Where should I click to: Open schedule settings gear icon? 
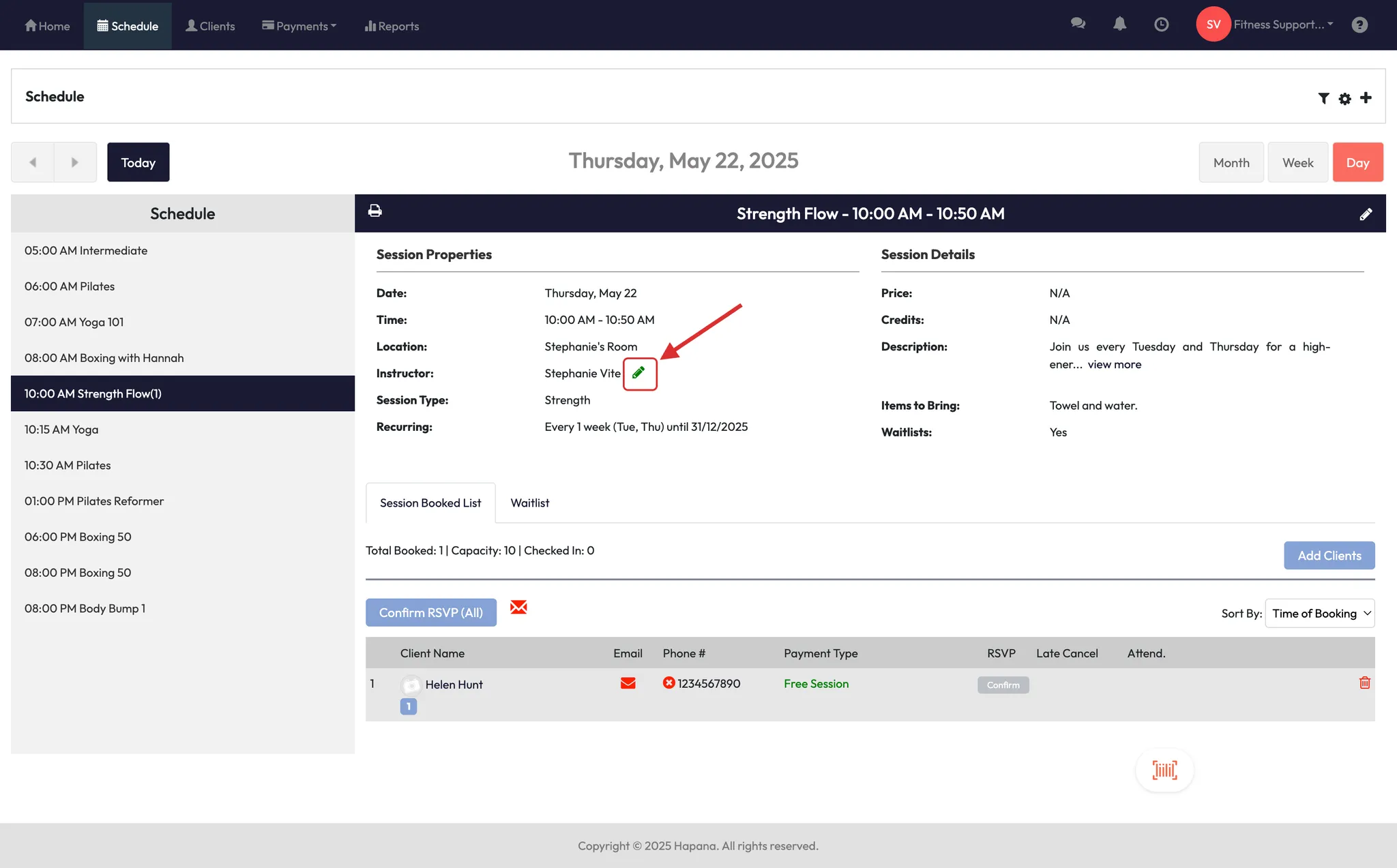coord(1344,98)
